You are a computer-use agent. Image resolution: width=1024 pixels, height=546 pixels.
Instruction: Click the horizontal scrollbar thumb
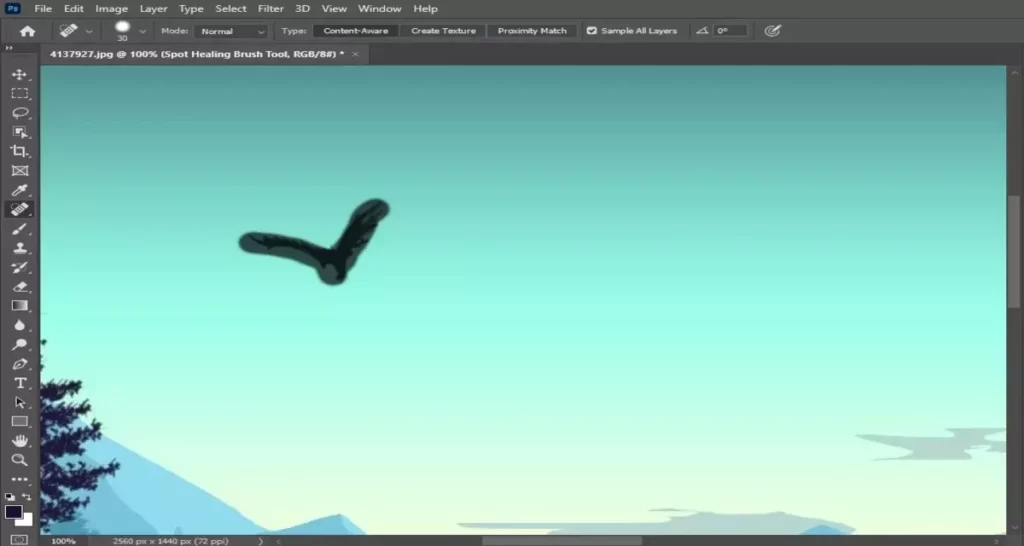tap(562, 541)
